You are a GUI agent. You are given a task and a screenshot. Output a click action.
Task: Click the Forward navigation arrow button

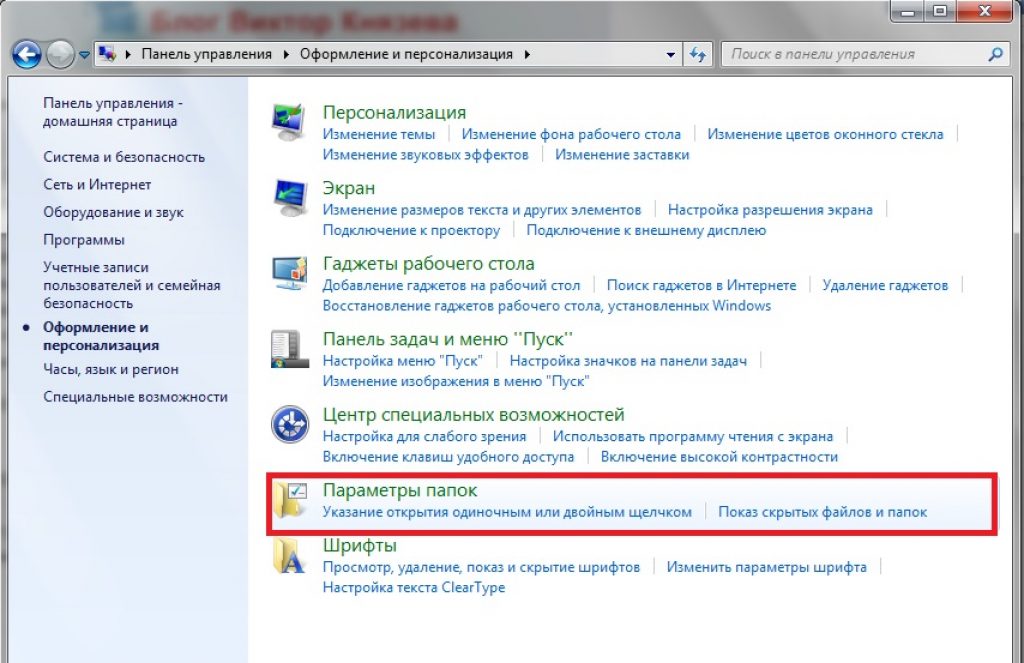click(x=60, y=54)
